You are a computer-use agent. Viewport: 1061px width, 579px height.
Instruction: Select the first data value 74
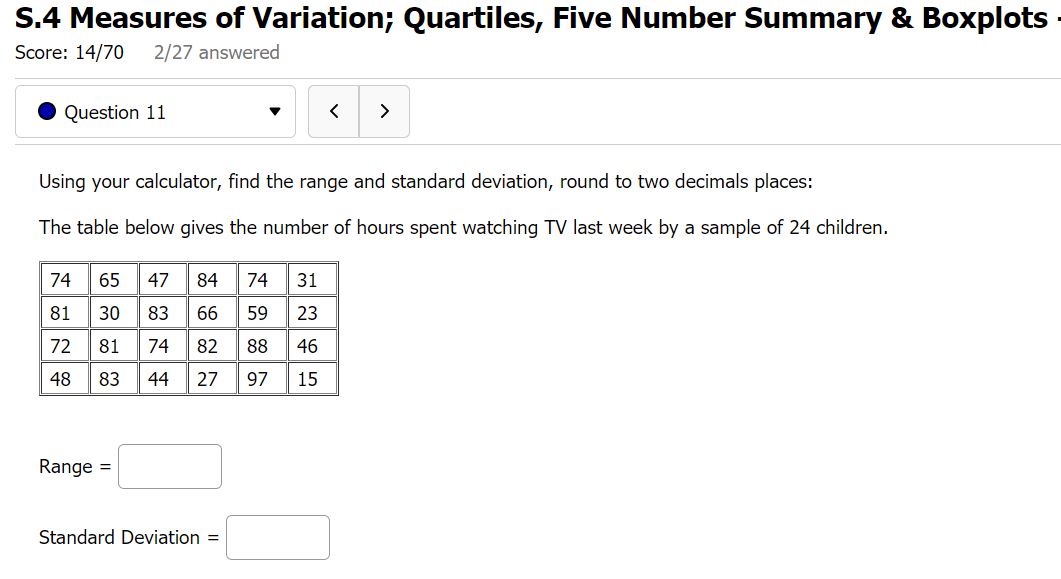coord(62,279)
